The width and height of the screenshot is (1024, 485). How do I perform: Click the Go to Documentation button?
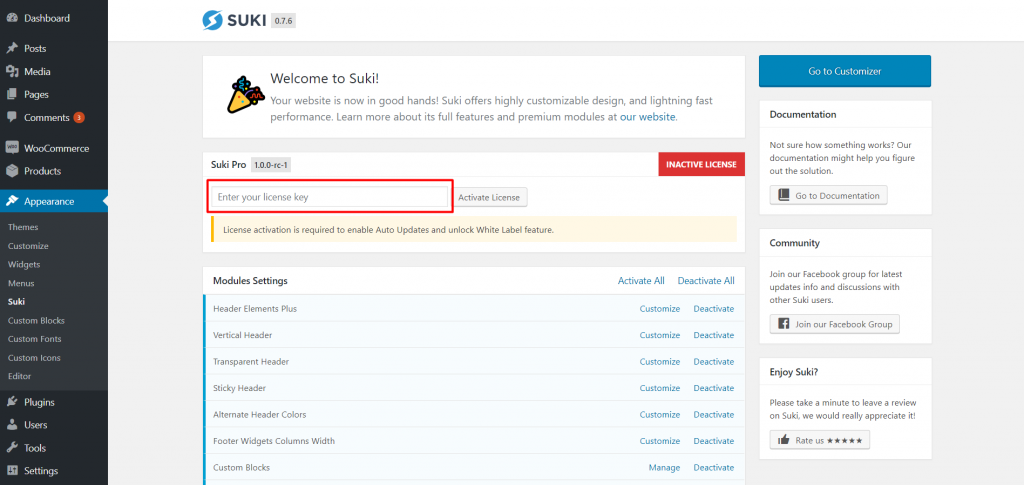828,195
